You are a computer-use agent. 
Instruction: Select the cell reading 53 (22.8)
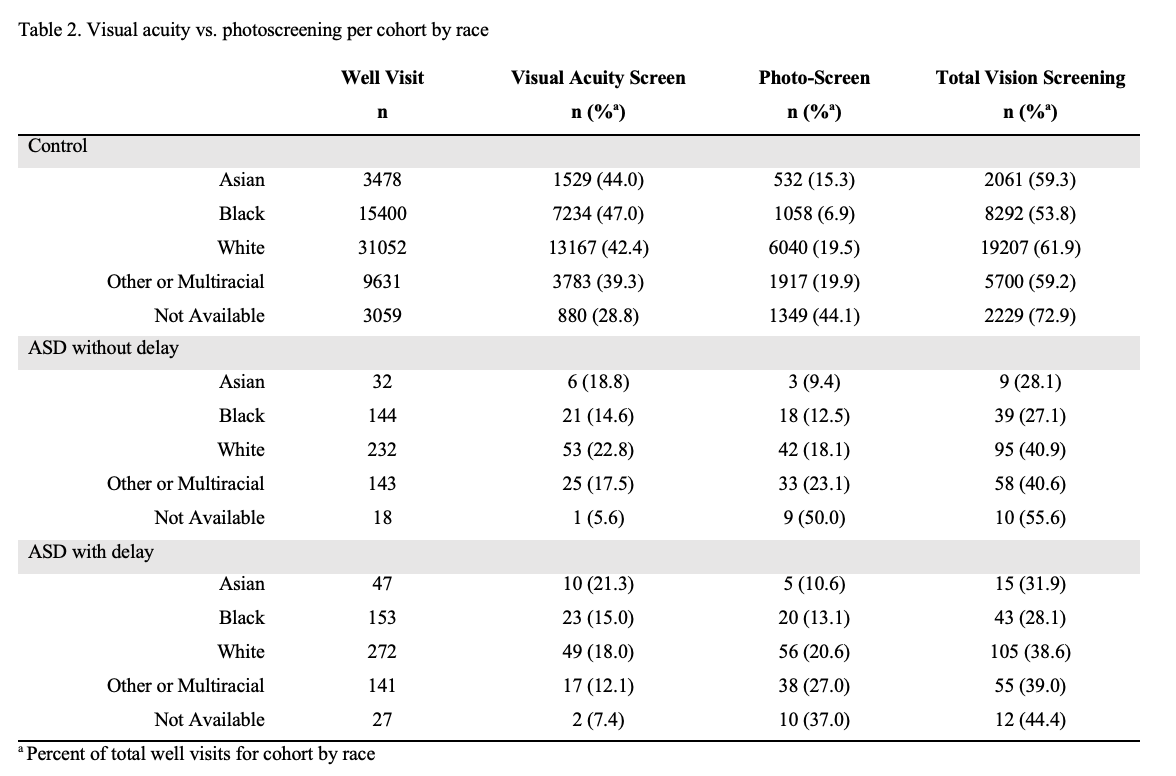click(x=598, y=450)
